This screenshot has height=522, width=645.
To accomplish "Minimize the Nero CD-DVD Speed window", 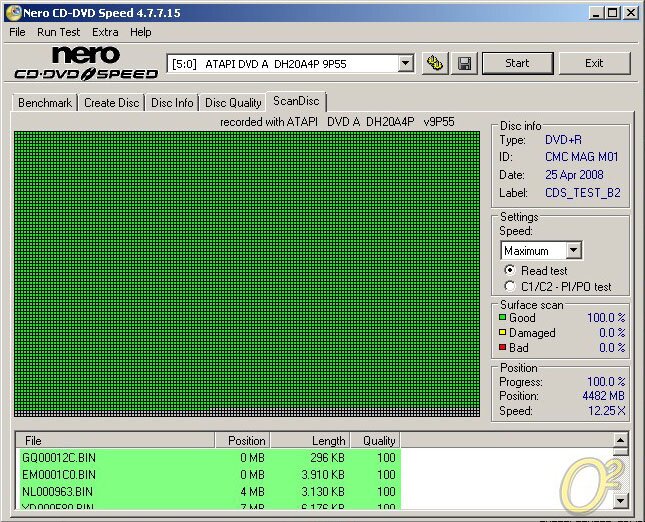I will pos(596,13).
